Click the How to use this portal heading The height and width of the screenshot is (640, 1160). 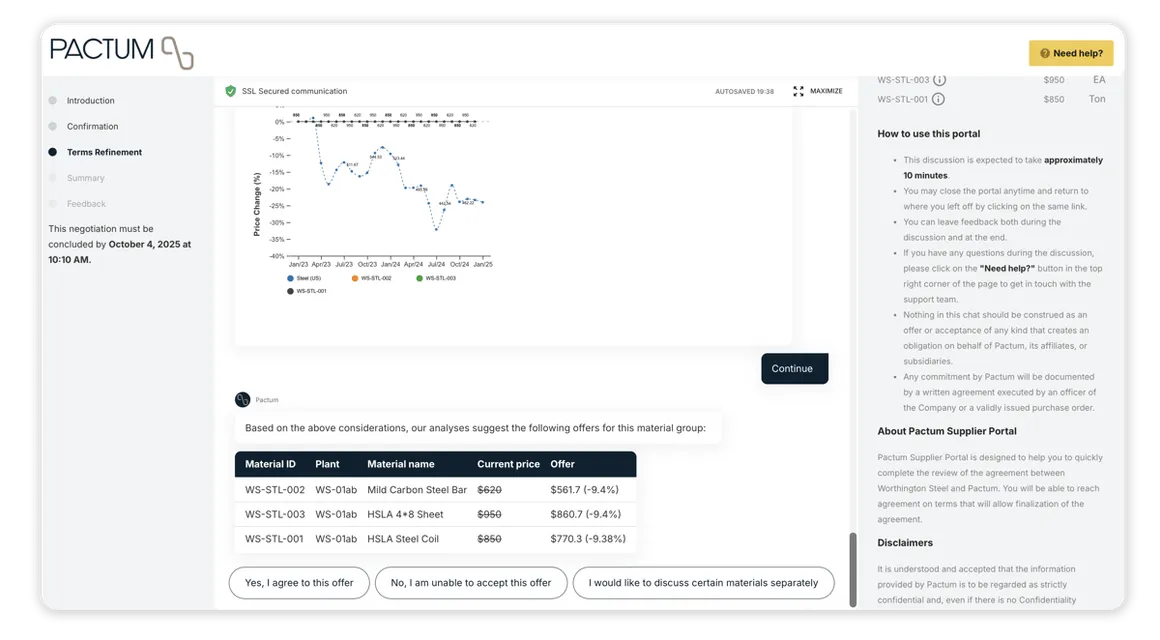pos(928,134)
